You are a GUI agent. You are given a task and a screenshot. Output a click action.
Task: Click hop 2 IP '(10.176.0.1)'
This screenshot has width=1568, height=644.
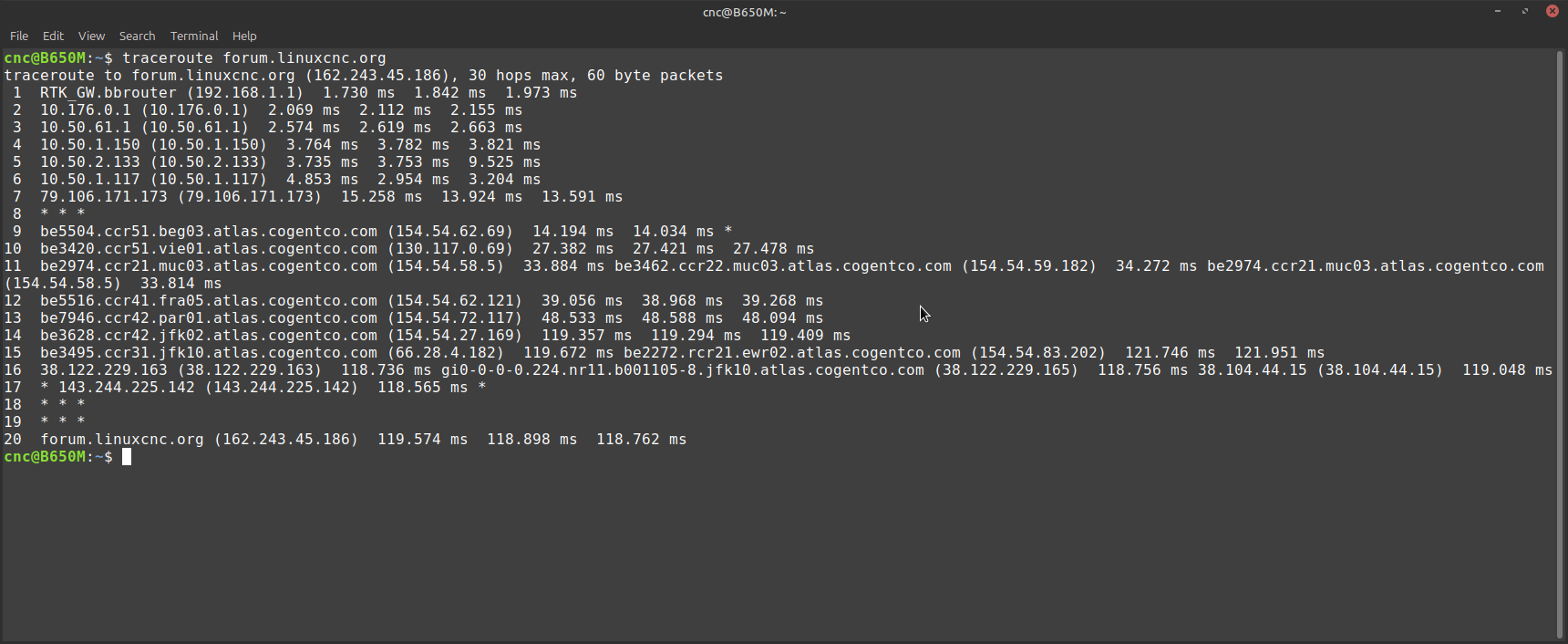(195, 109)
